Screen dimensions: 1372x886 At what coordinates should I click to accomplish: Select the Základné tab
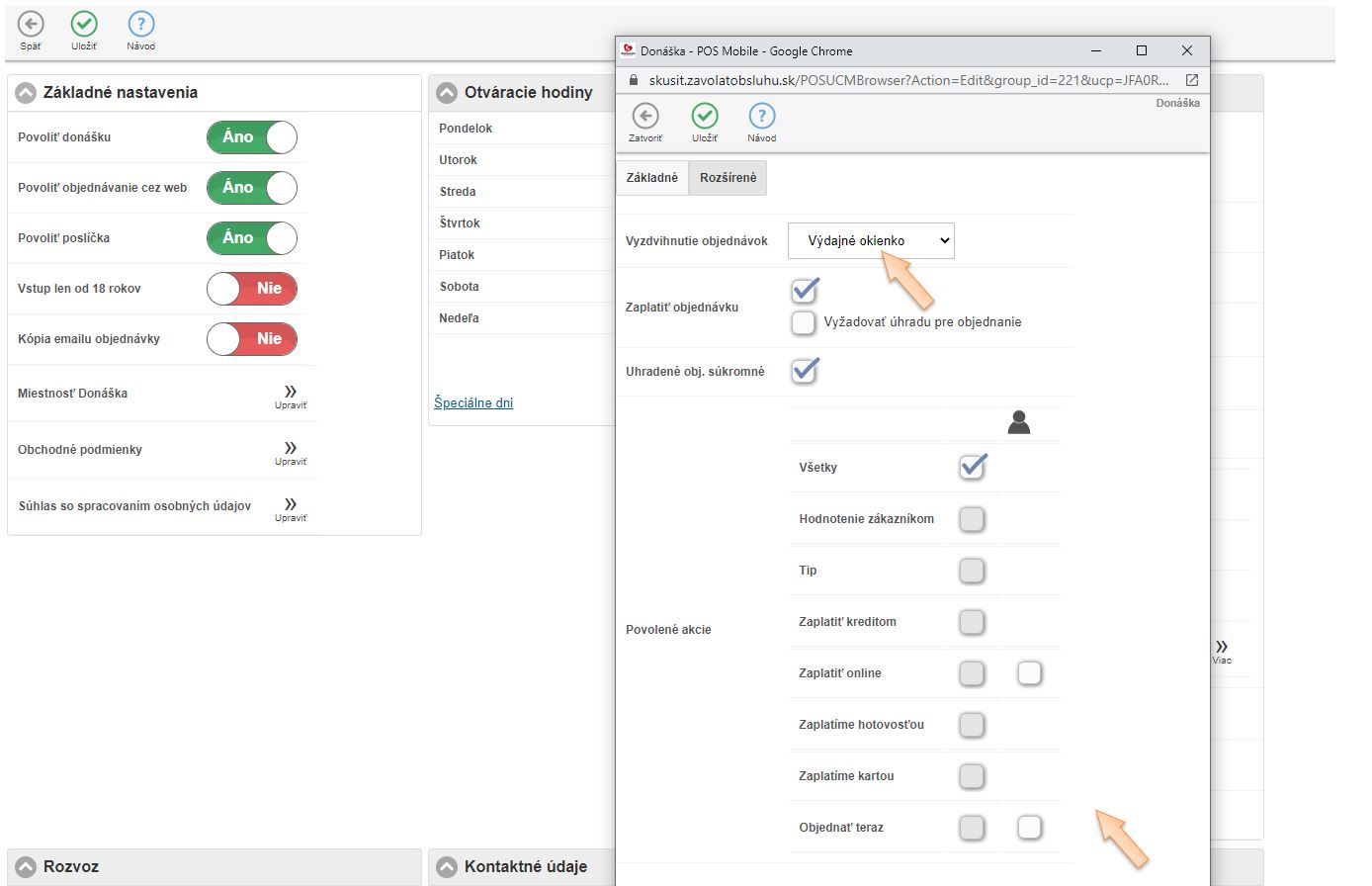[x=652, y=178]
